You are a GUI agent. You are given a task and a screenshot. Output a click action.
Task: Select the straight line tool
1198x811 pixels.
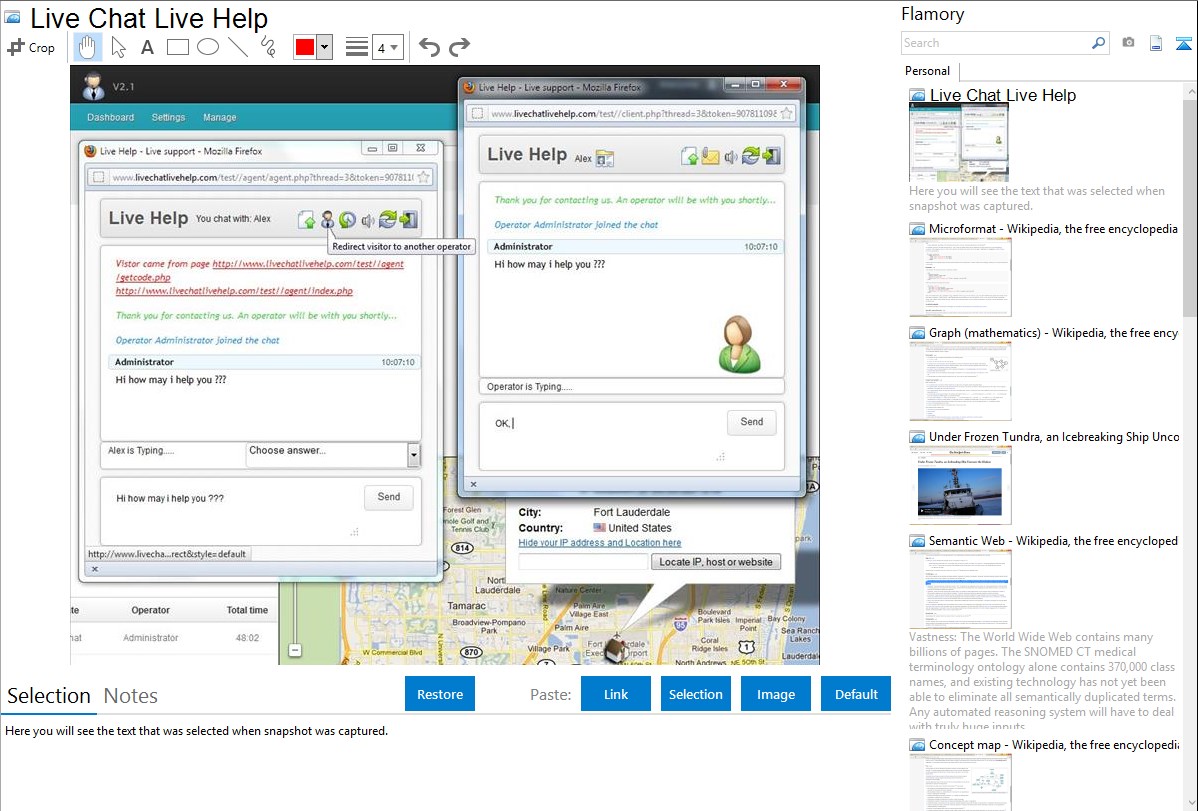(238, 47)
